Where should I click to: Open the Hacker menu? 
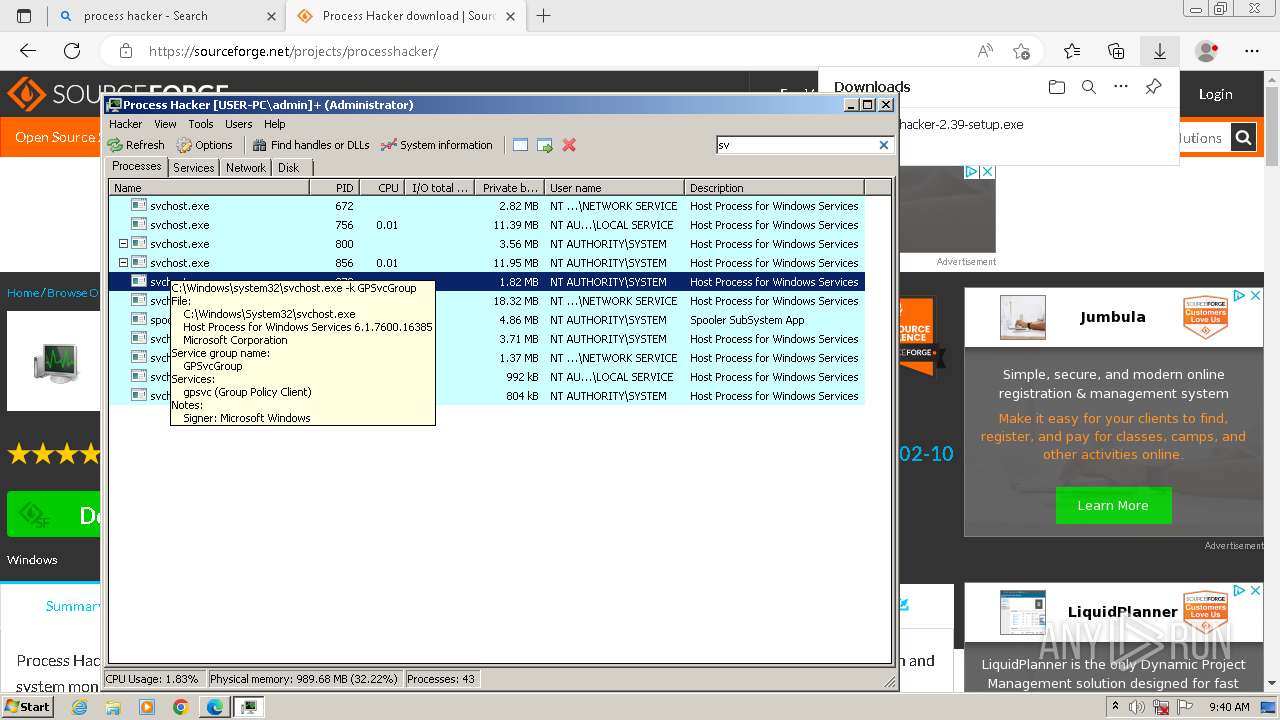point(126,124)
